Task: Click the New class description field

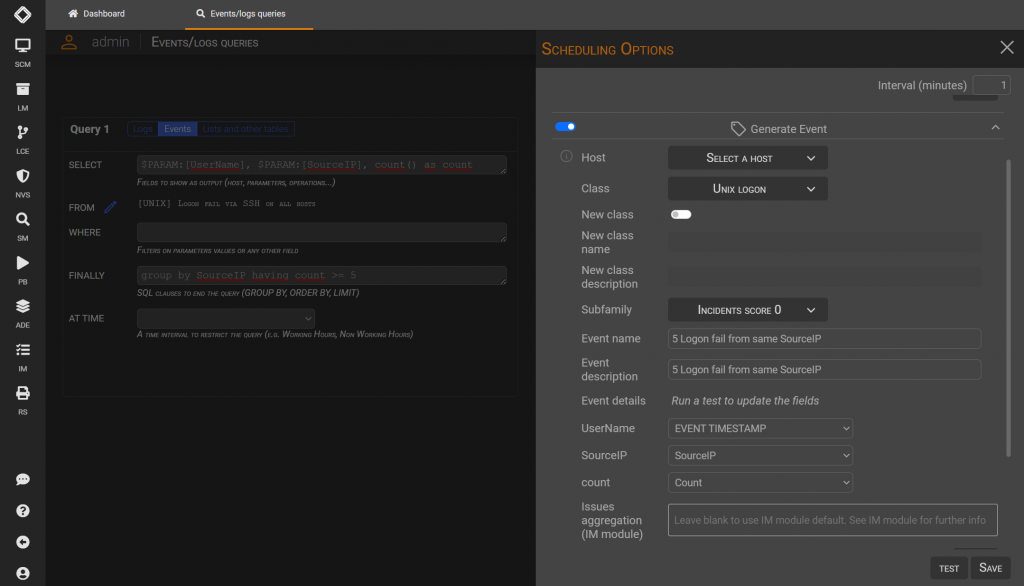Action: tap(824, 277)
